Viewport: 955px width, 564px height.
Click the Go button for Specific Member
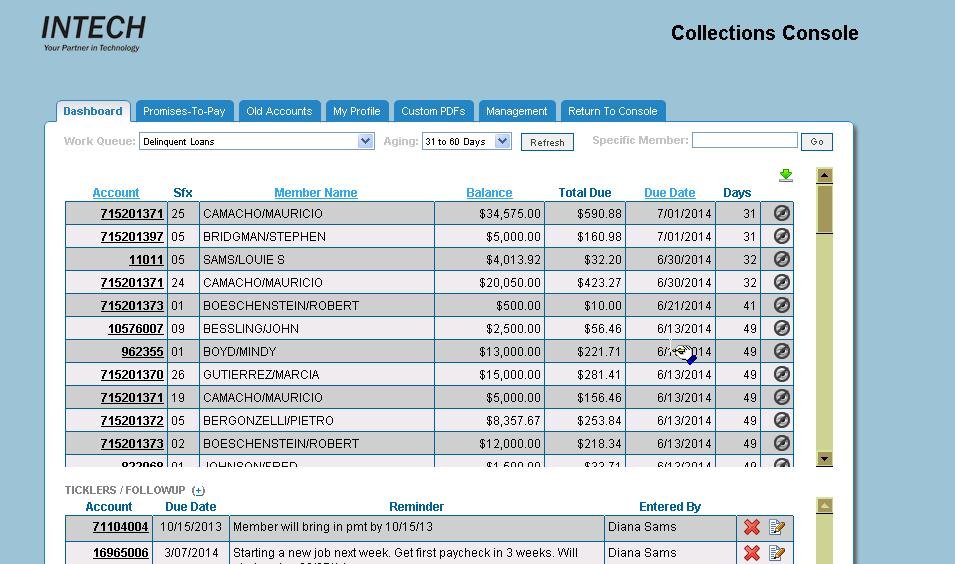[x=817, y=142]
